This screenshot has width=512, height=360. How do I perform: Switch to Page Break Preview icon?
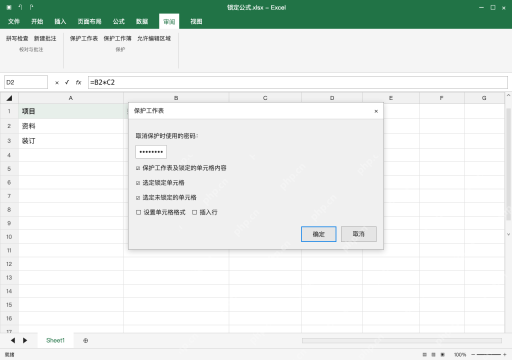(x=443, y=355)
